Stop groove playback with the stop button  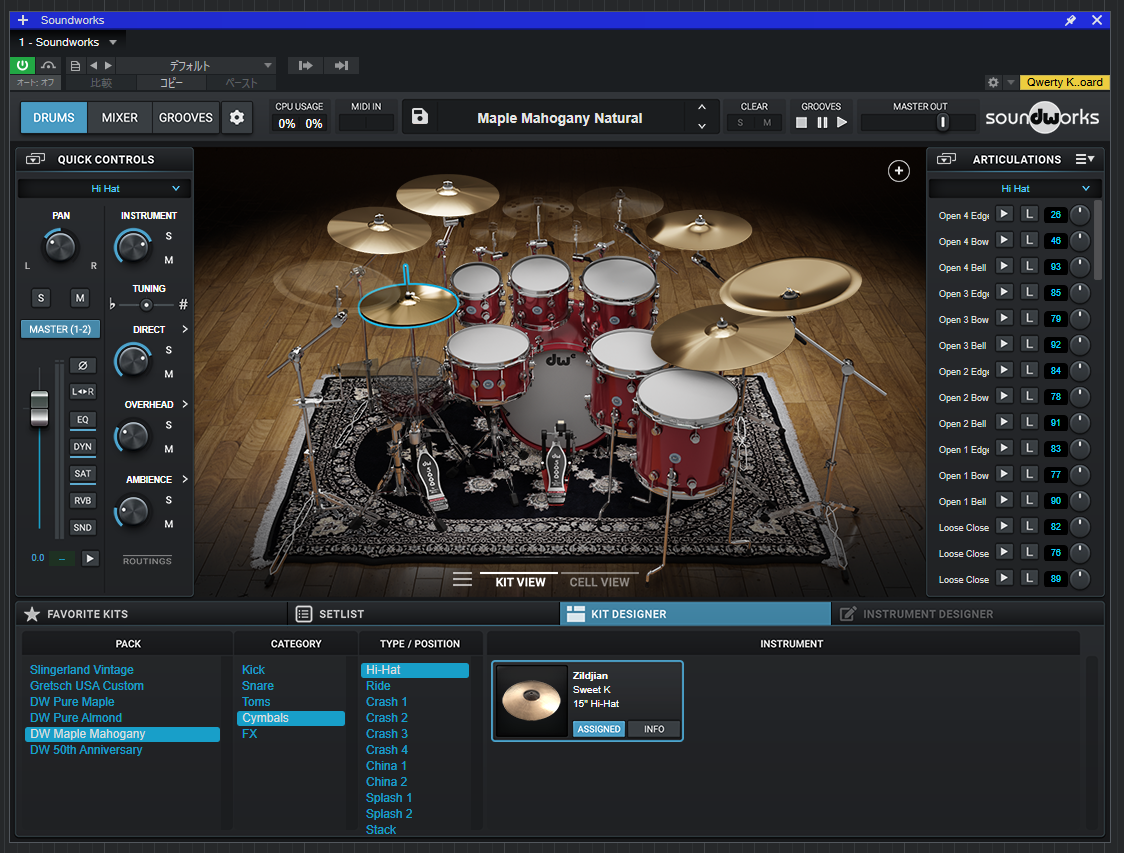(801, 123)
